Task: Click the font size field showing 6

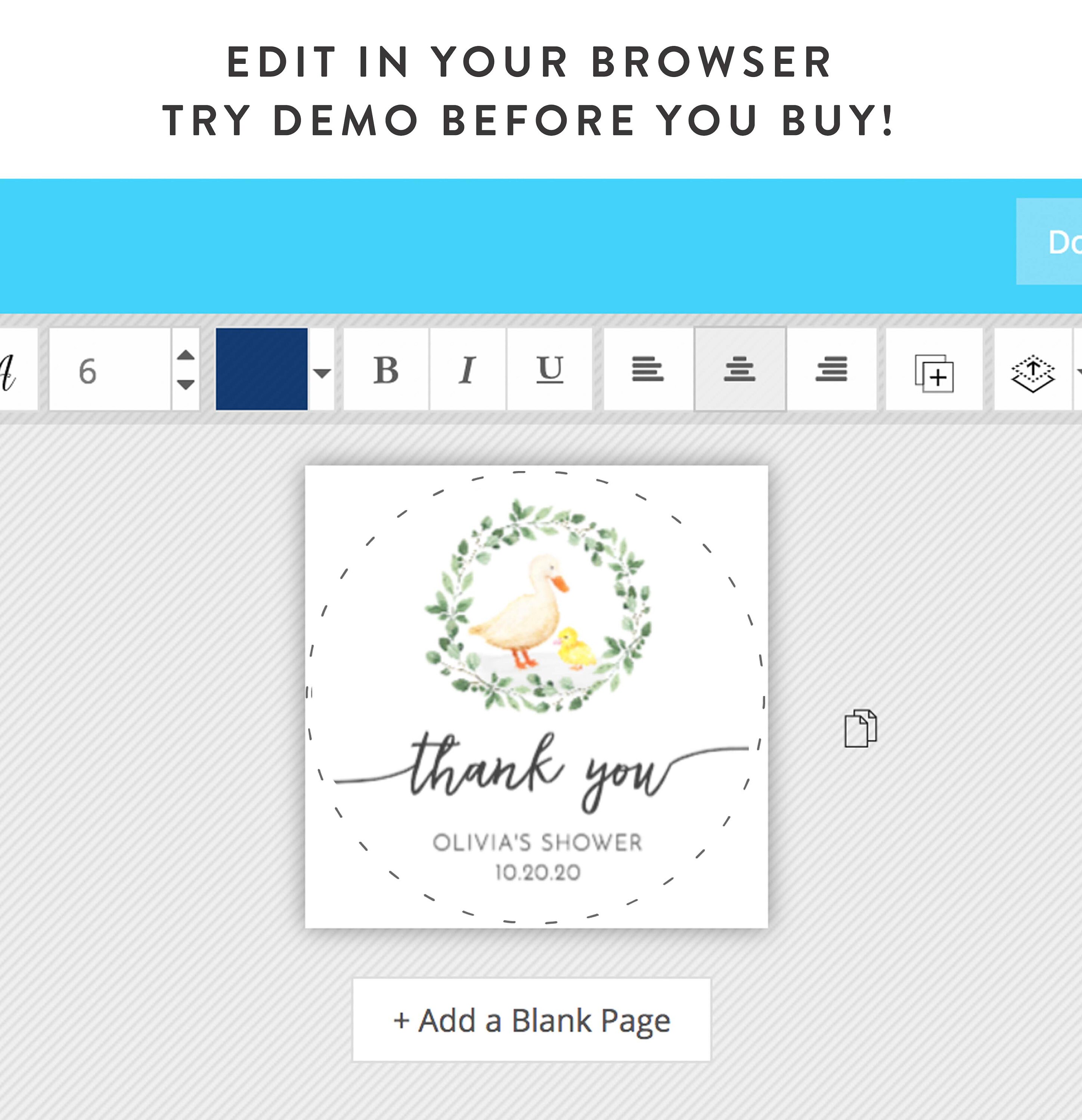Action: pos(110,369)
